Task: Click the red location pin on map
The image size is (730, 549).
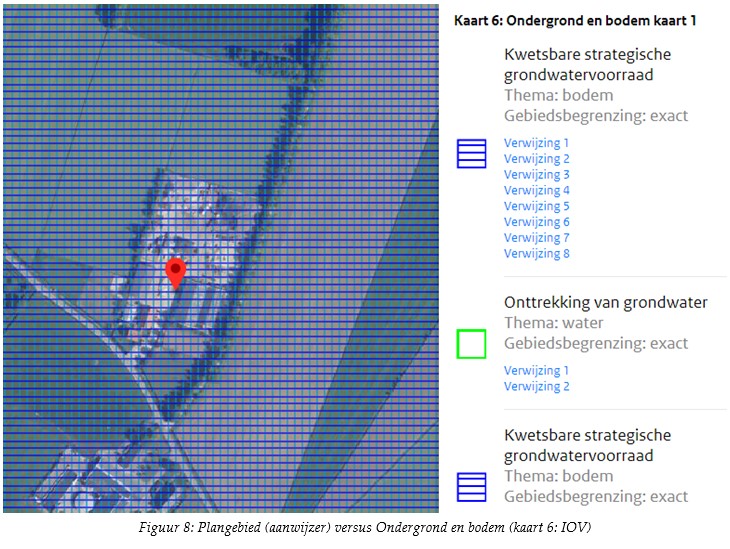Action: tap(176, 274)
